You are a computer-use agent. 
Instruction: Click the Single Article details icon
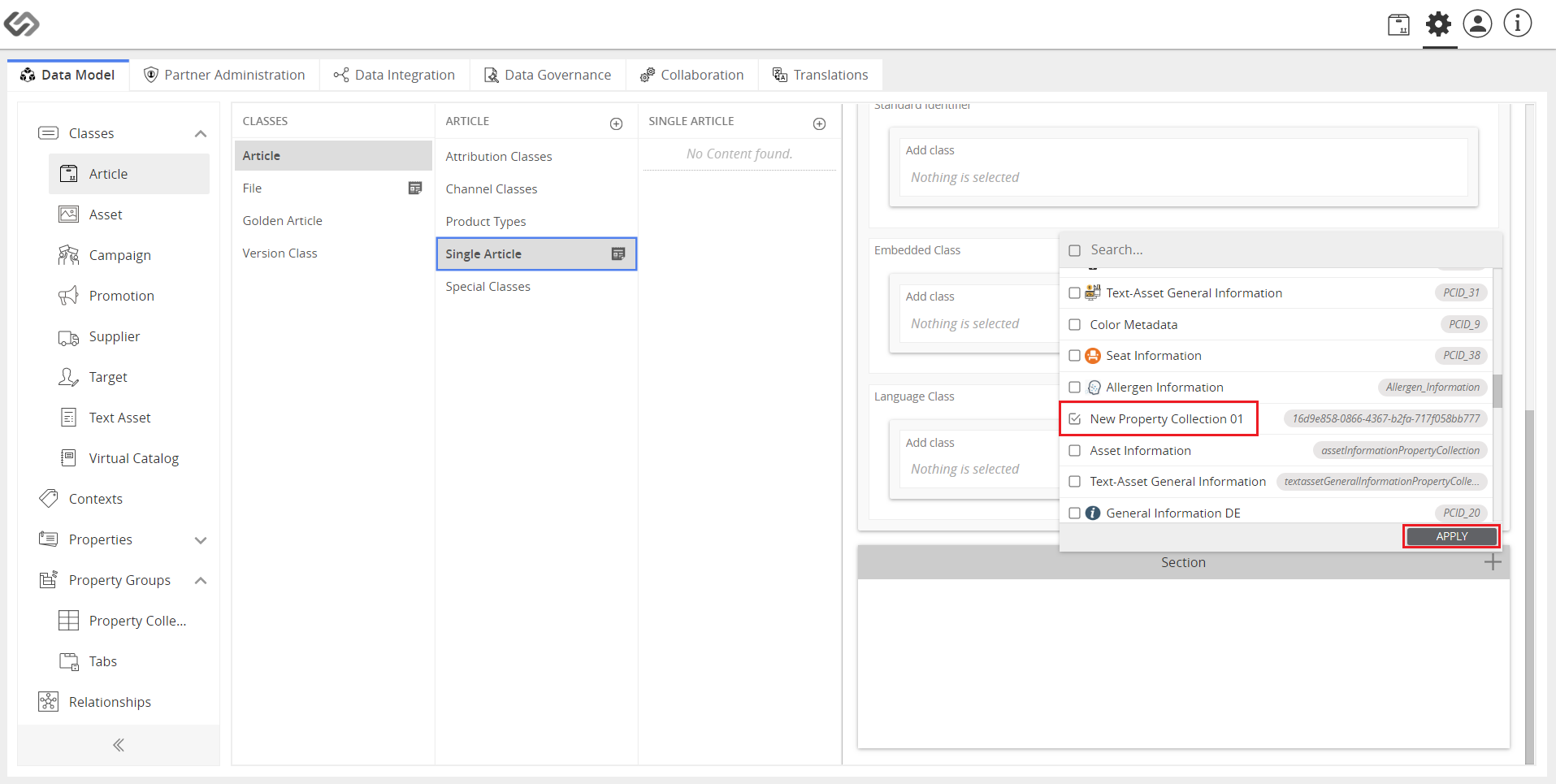coord(618,253)
